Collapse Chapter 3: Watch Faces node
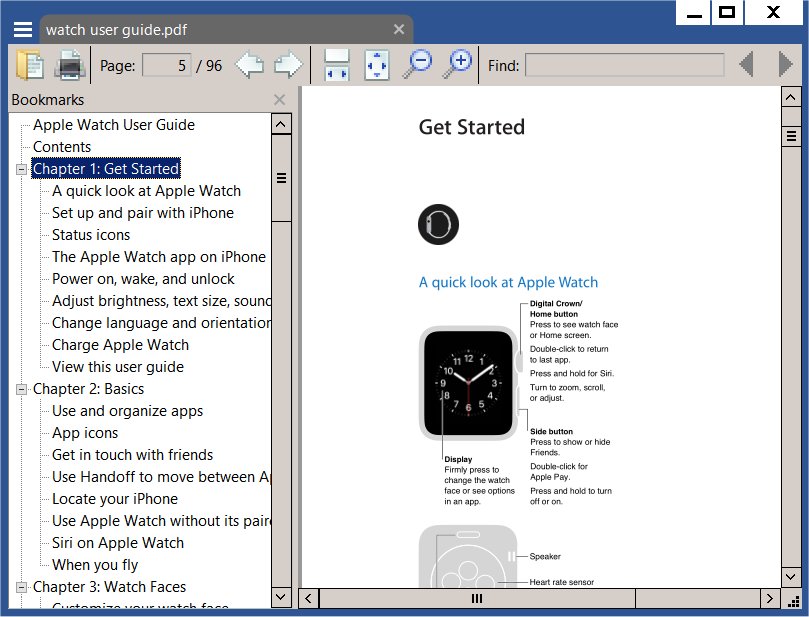This screenshot has width=809, height=617. click(22, 587)
